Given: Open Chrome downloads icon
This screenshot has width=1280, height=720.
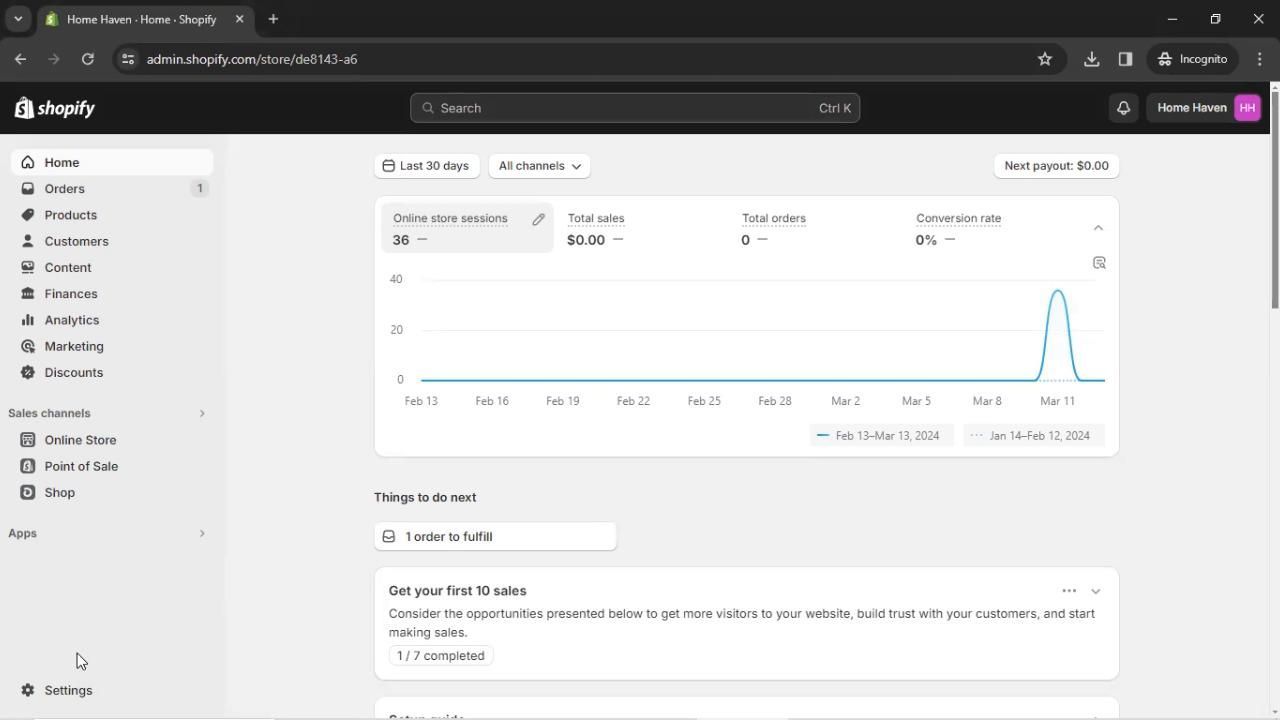Looking at the screenshot, I should pos(1091,59).
